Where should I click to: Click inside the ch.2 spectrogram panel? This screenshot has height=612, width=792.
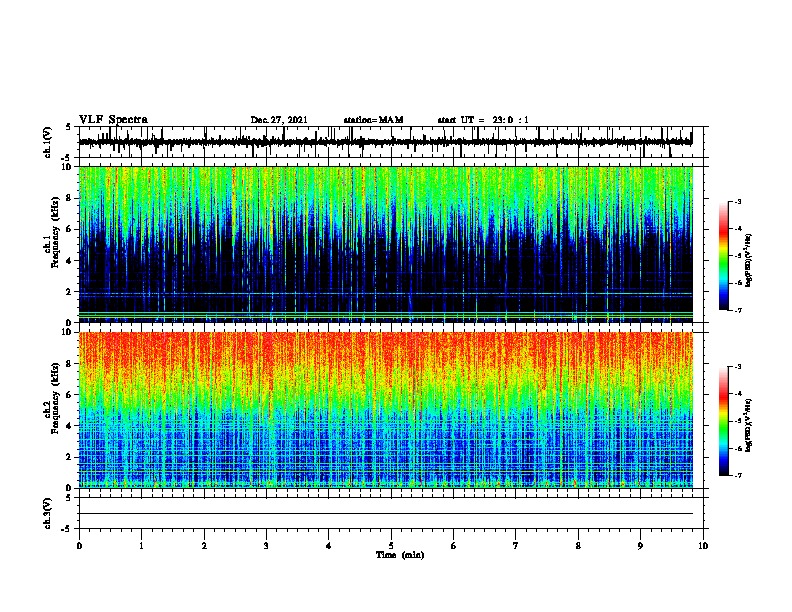point(386,410)
